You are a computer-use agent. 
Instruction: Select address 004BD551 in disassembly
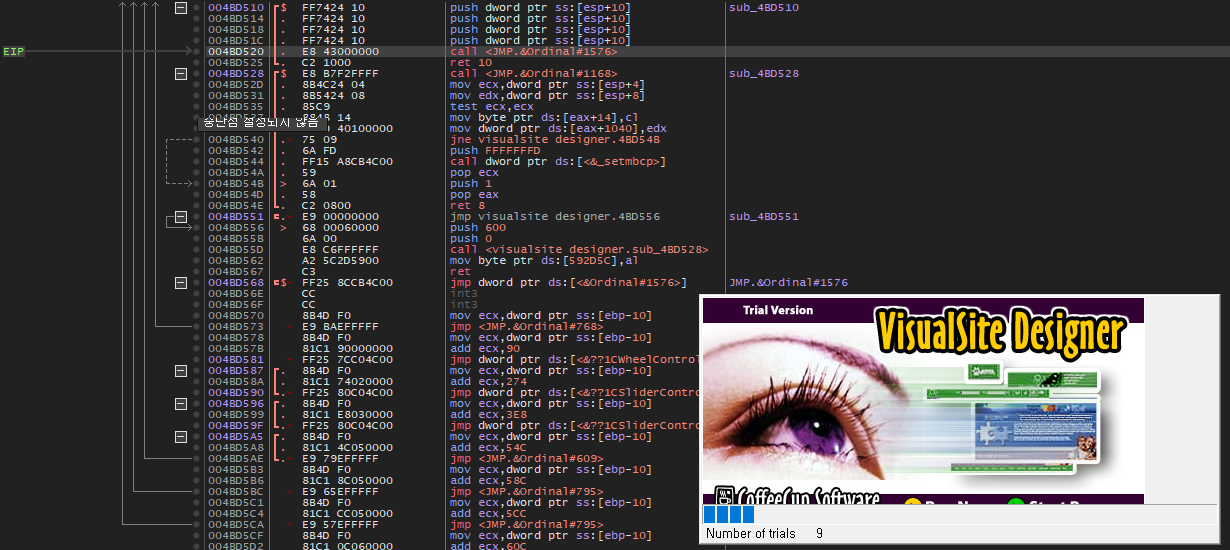(236, 216)
